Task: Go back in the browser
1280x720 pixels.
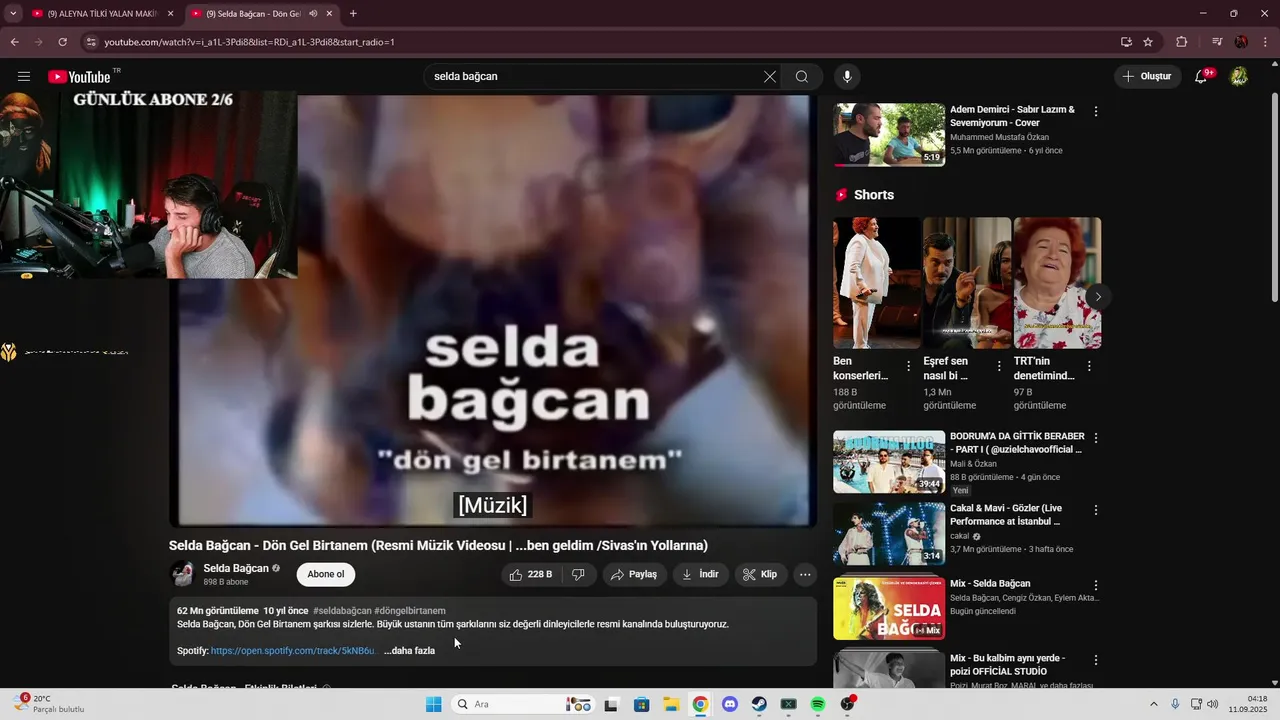Action: tap(14, 42)
